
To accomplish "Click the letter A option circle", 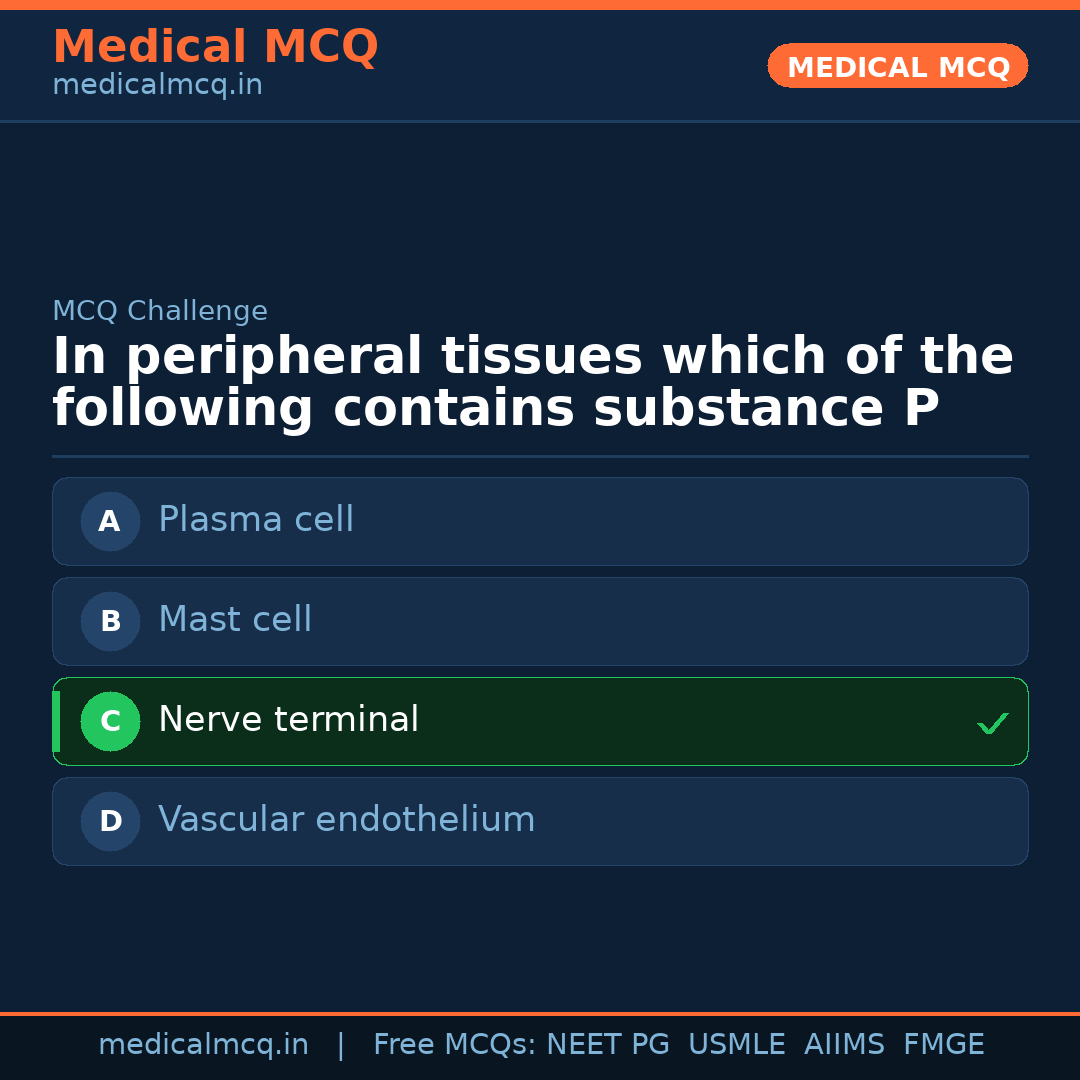I will [x=110, y=521].
